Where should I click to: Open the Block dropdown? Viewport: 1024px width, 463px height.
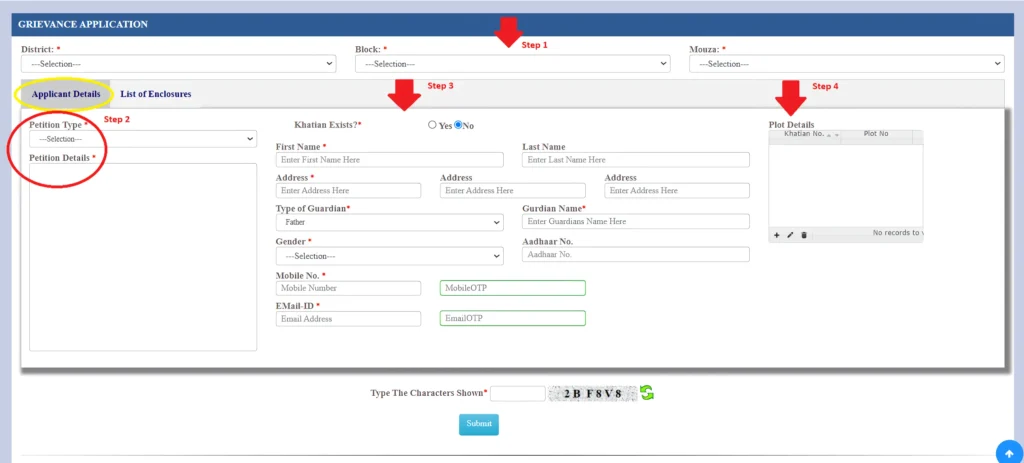coord(513,64)
